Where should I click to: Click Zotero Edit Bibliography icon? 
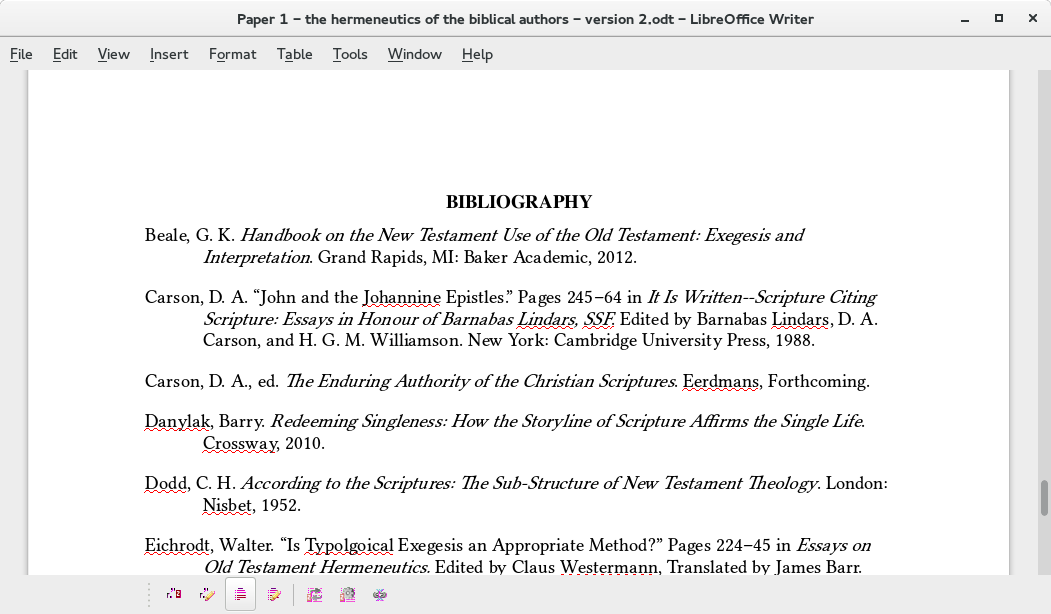pos(274,594)
